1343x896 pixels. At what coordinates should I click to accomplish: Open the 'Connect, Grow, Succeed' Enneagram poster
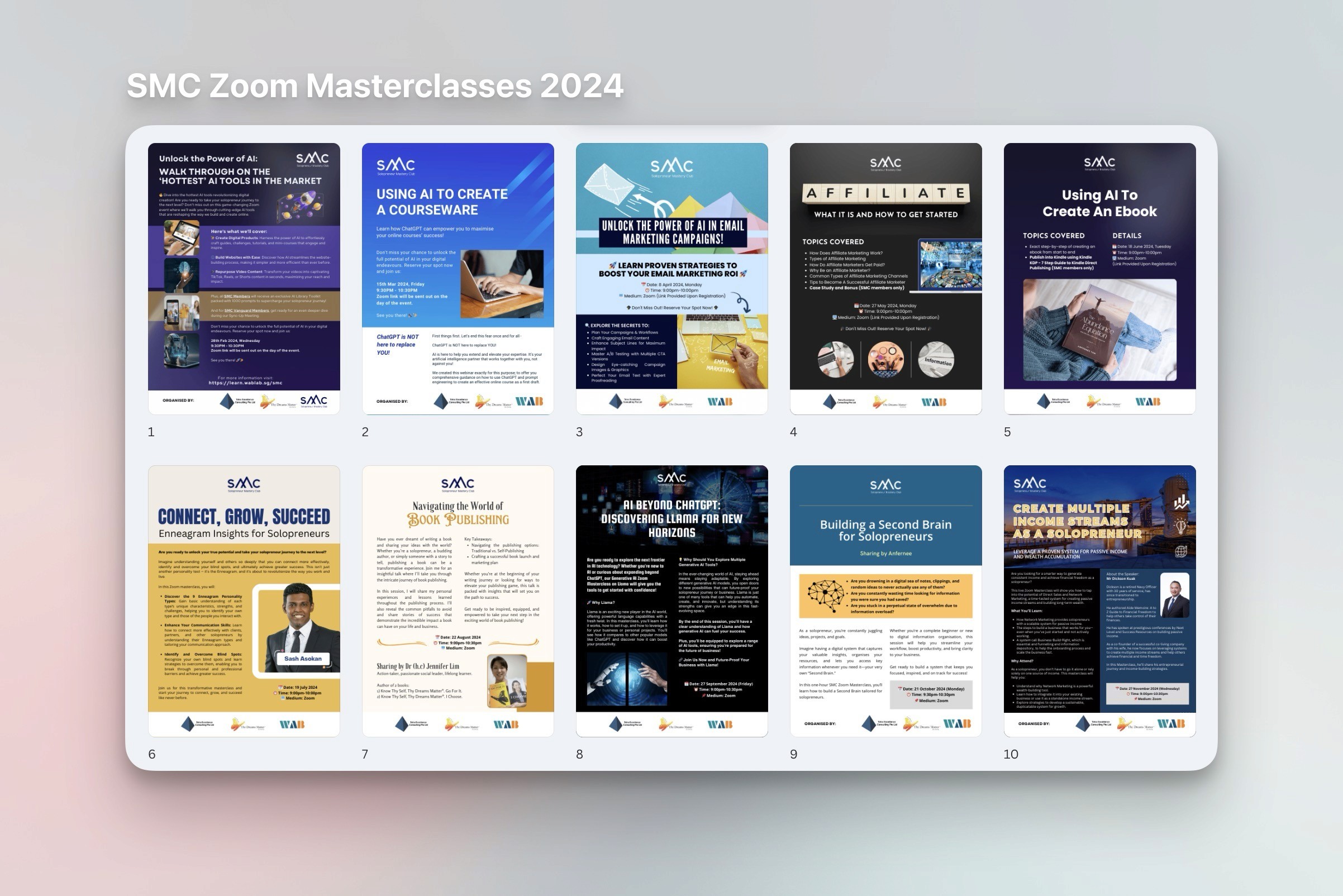(x=244, y=600)
